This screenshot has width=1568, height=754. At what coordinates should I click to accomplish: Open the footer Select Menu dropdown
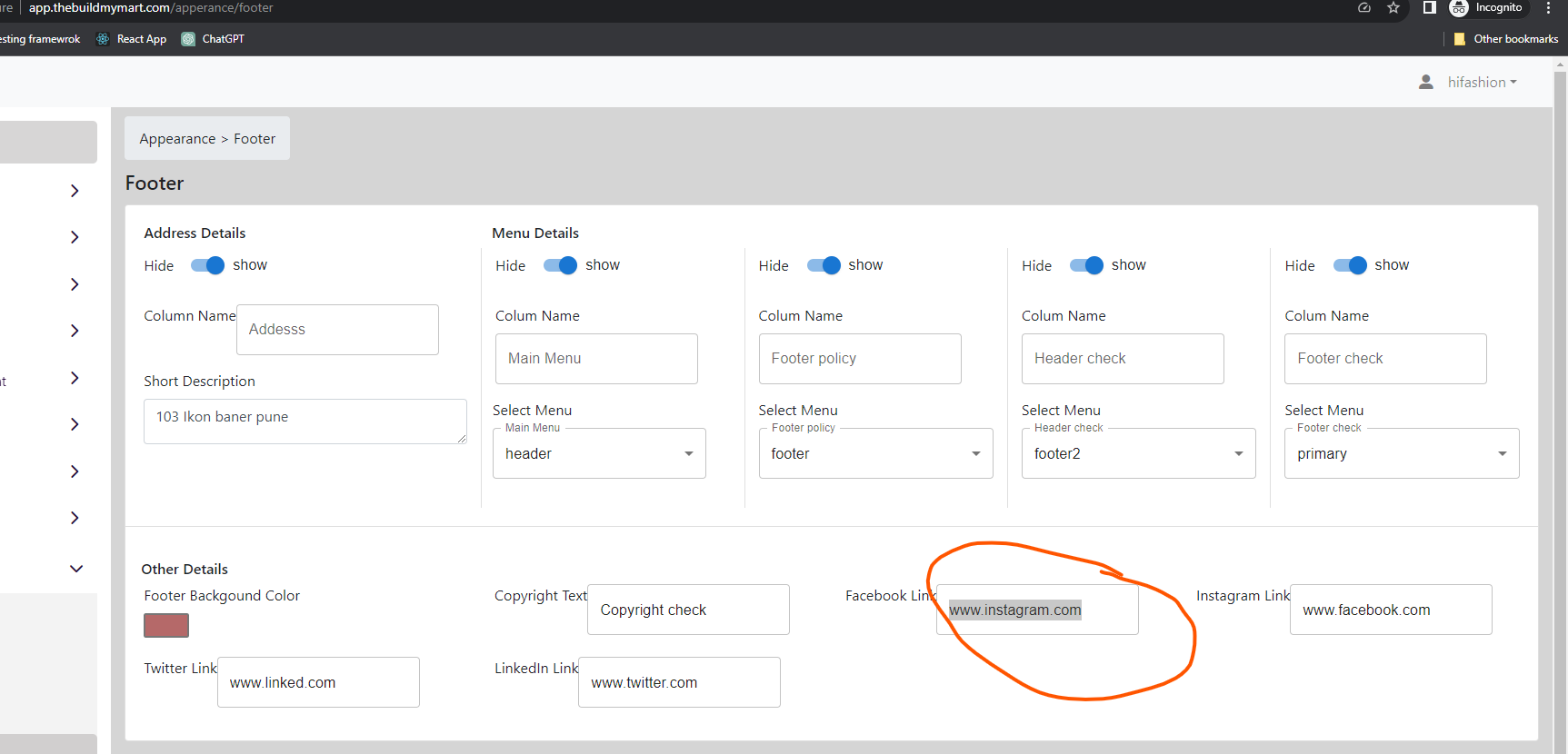(x=875, y=453)
